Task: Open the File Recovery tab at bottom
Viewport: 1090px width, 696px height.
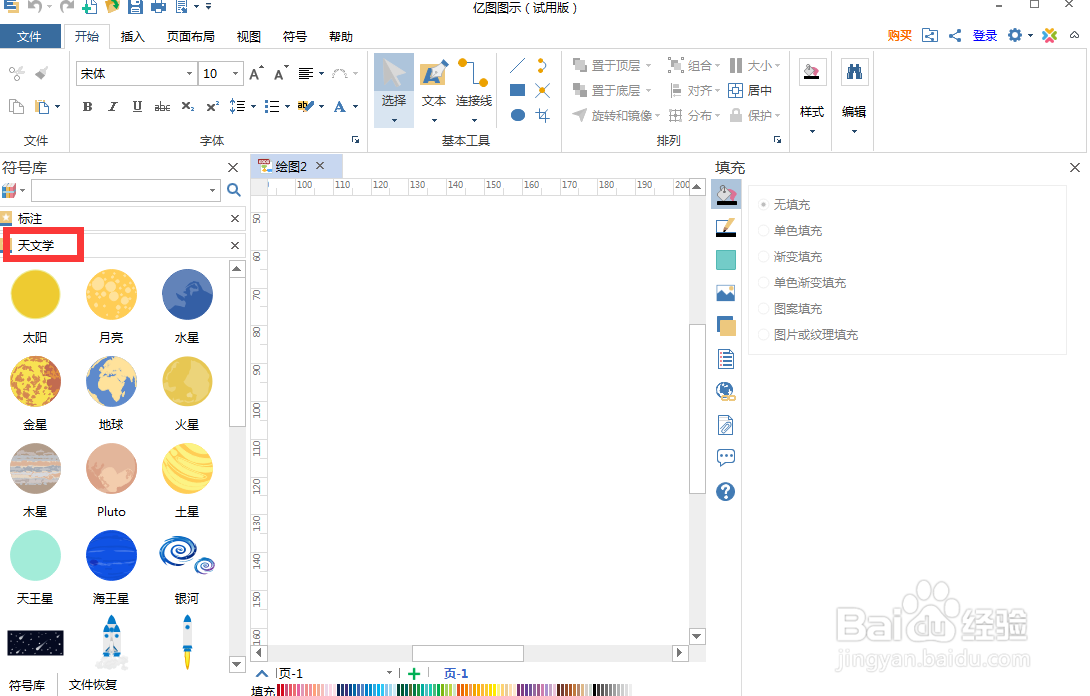Action: click(92, 685)
